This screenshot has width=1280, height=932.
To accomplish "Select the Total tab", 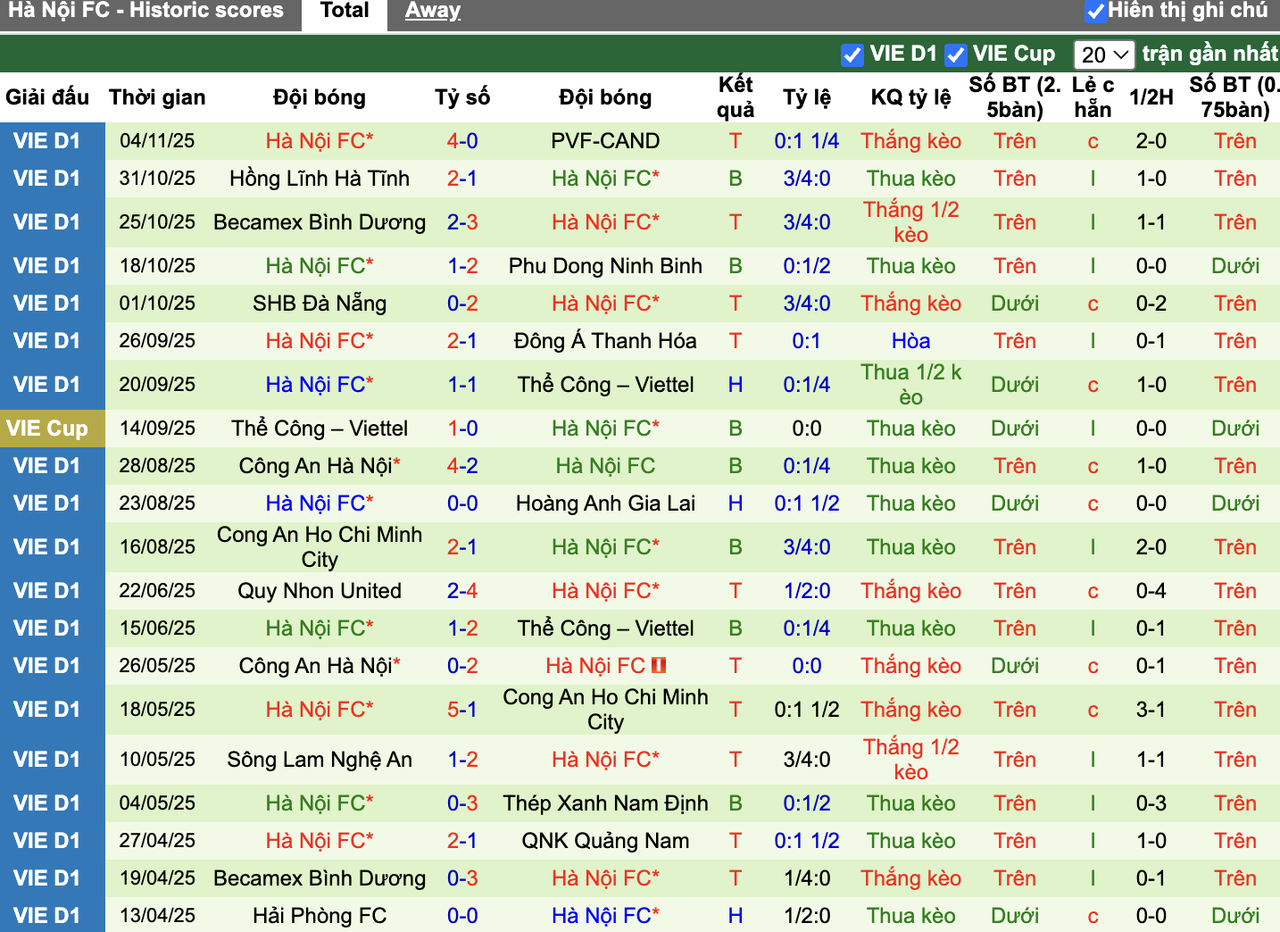I will 344,11.
